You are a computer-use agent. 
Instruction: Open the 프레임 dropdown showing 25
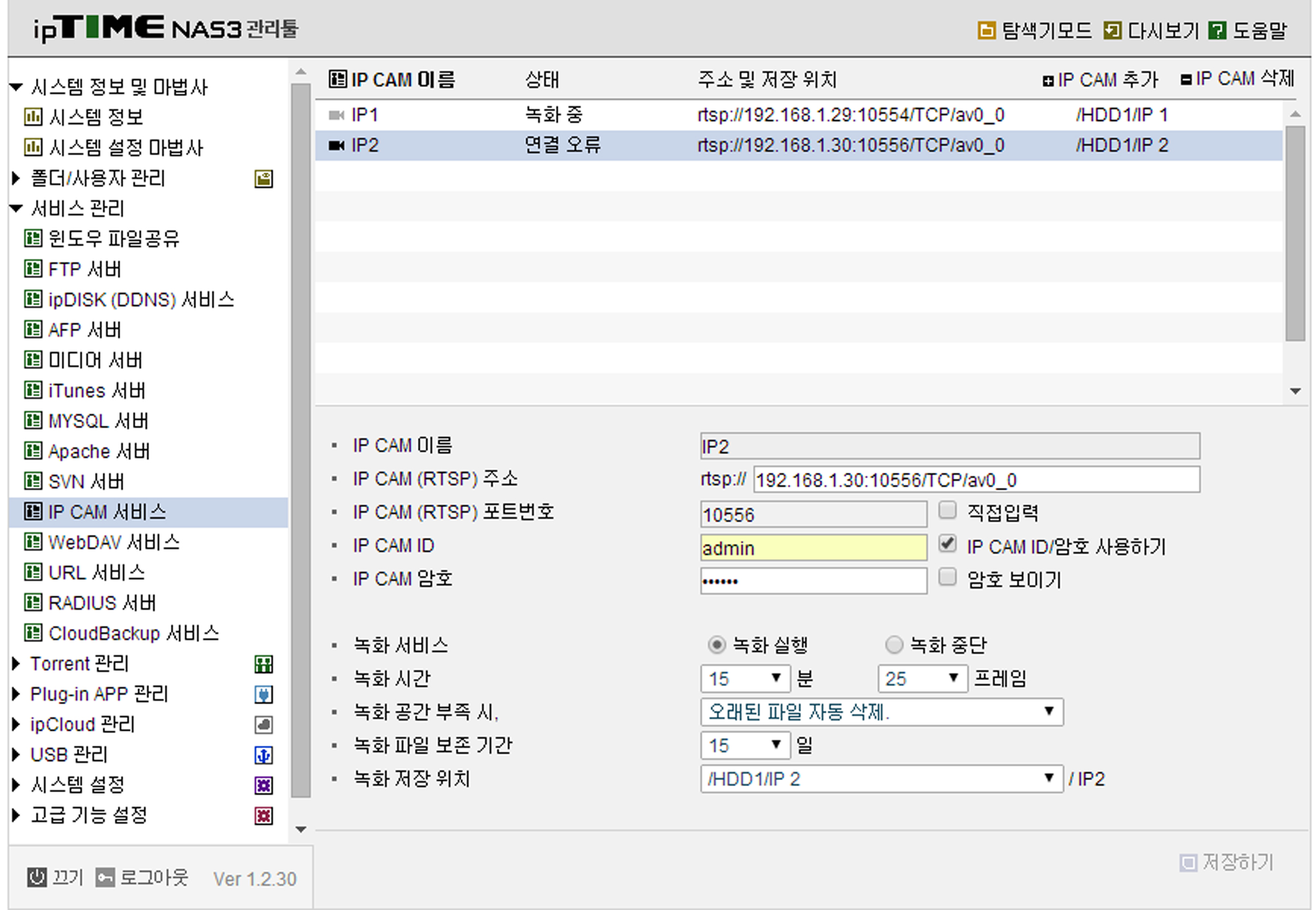[922, 679]
